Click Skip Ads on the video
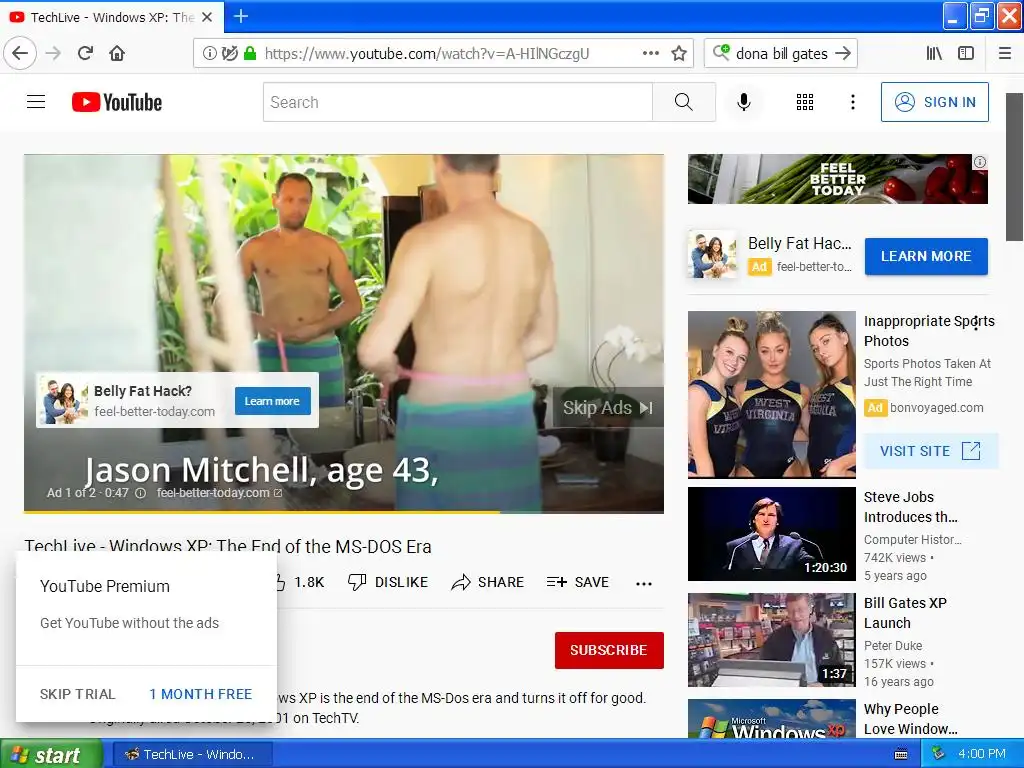This screenshot has width=1024, height=768. pos(607,408)
